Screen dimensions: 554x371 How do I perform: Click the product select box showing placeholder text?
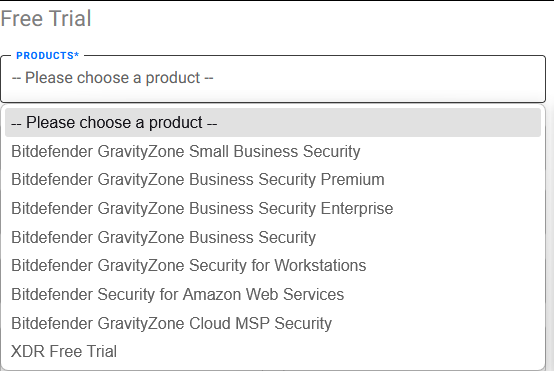(273, 79)
